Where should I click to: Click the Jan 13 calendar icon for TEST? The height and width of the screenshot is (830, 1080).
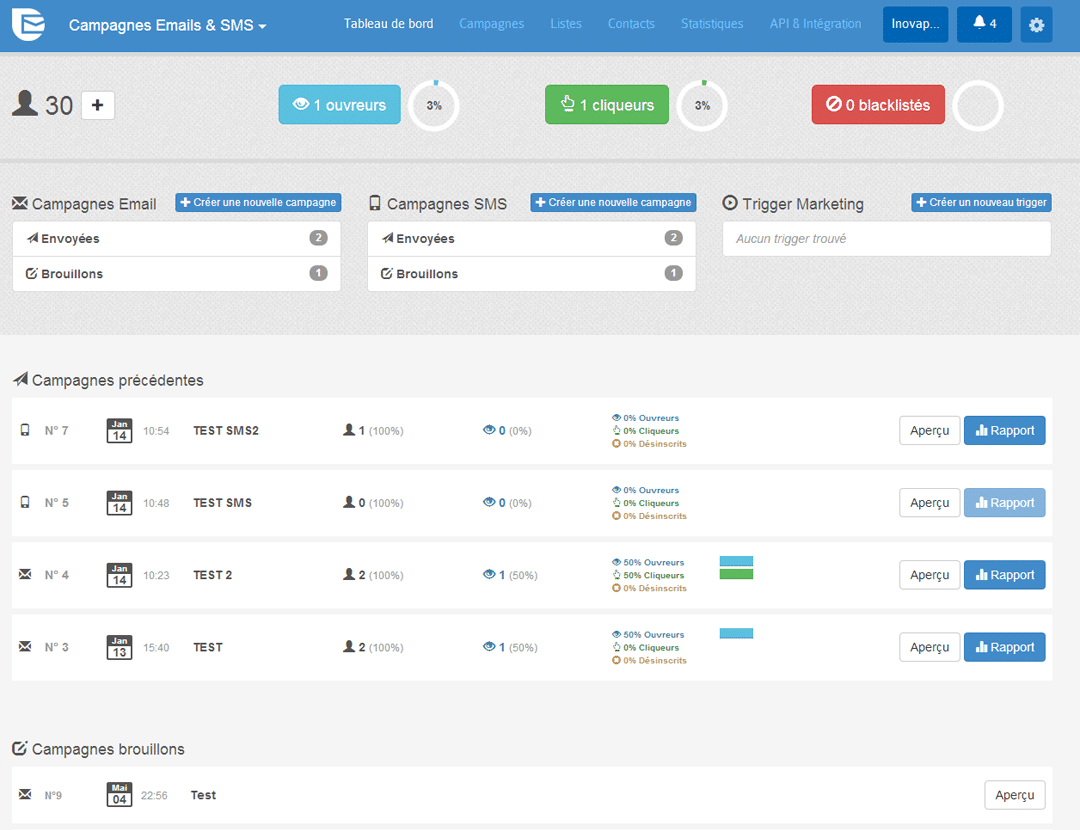coord(119,647)
